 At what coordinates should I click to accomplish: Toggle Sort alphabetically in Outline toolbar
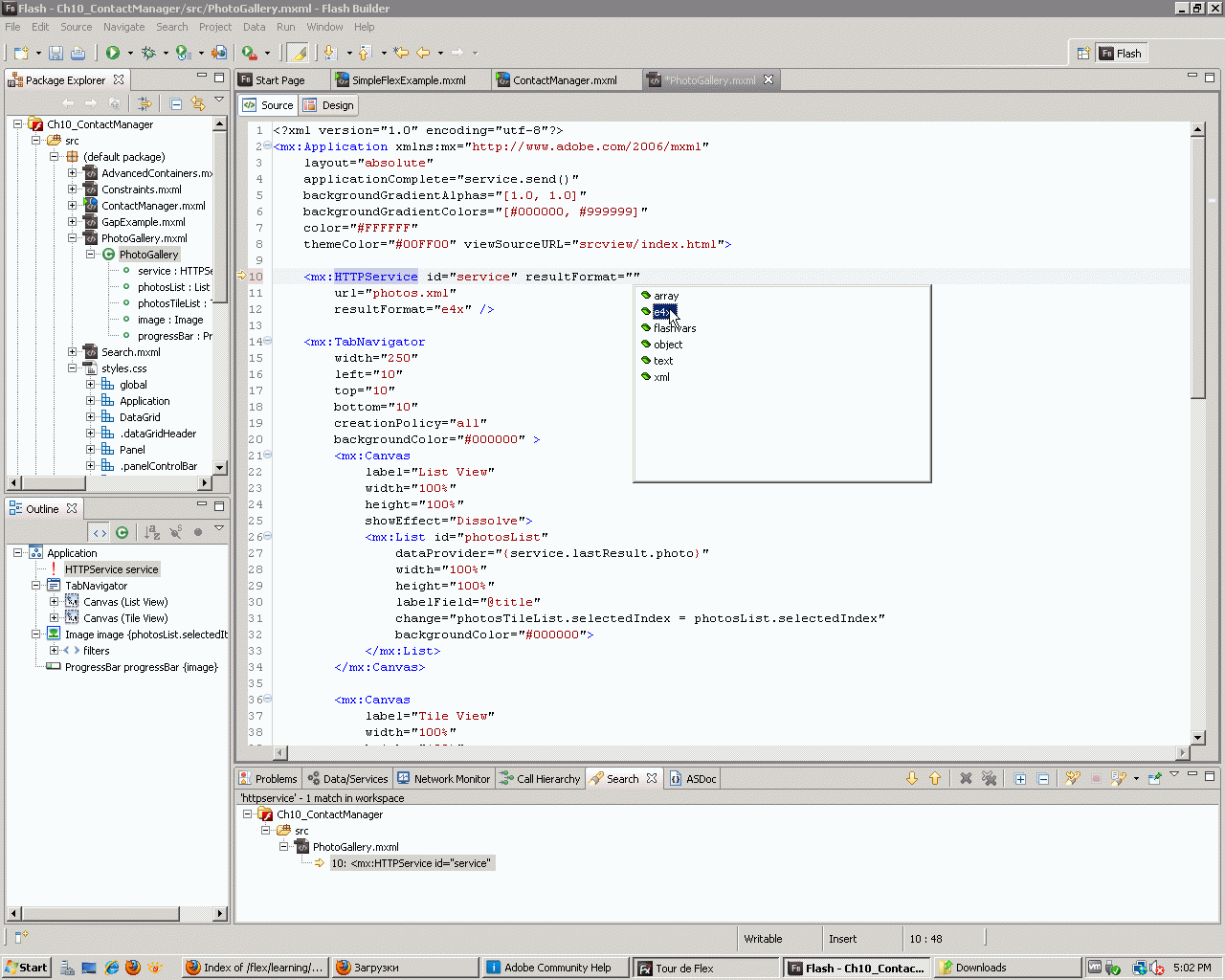(x=152, y=532)
